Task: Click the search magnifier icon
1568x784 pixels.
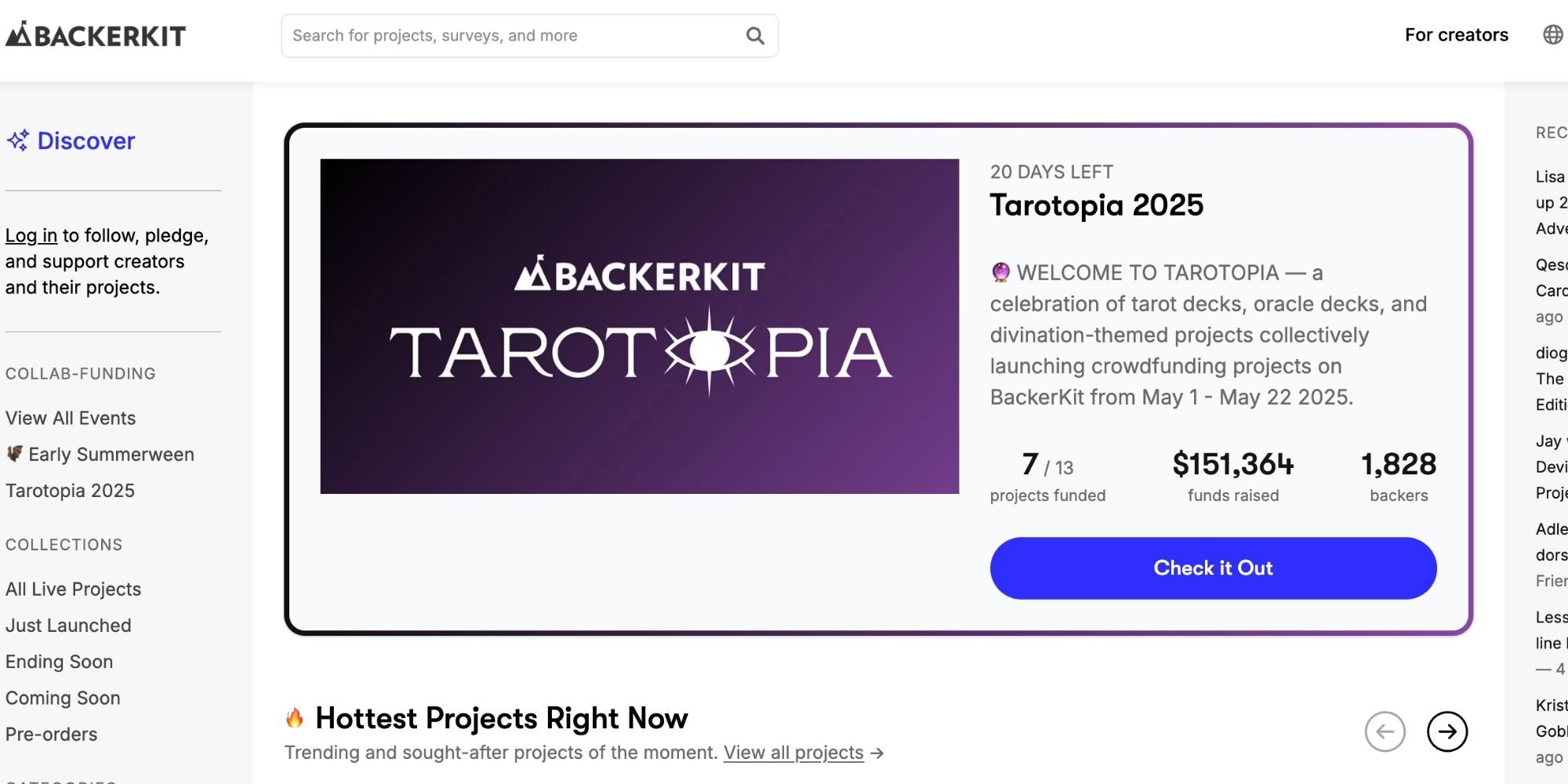Action: pyautogui.click(x=754, y=36)
